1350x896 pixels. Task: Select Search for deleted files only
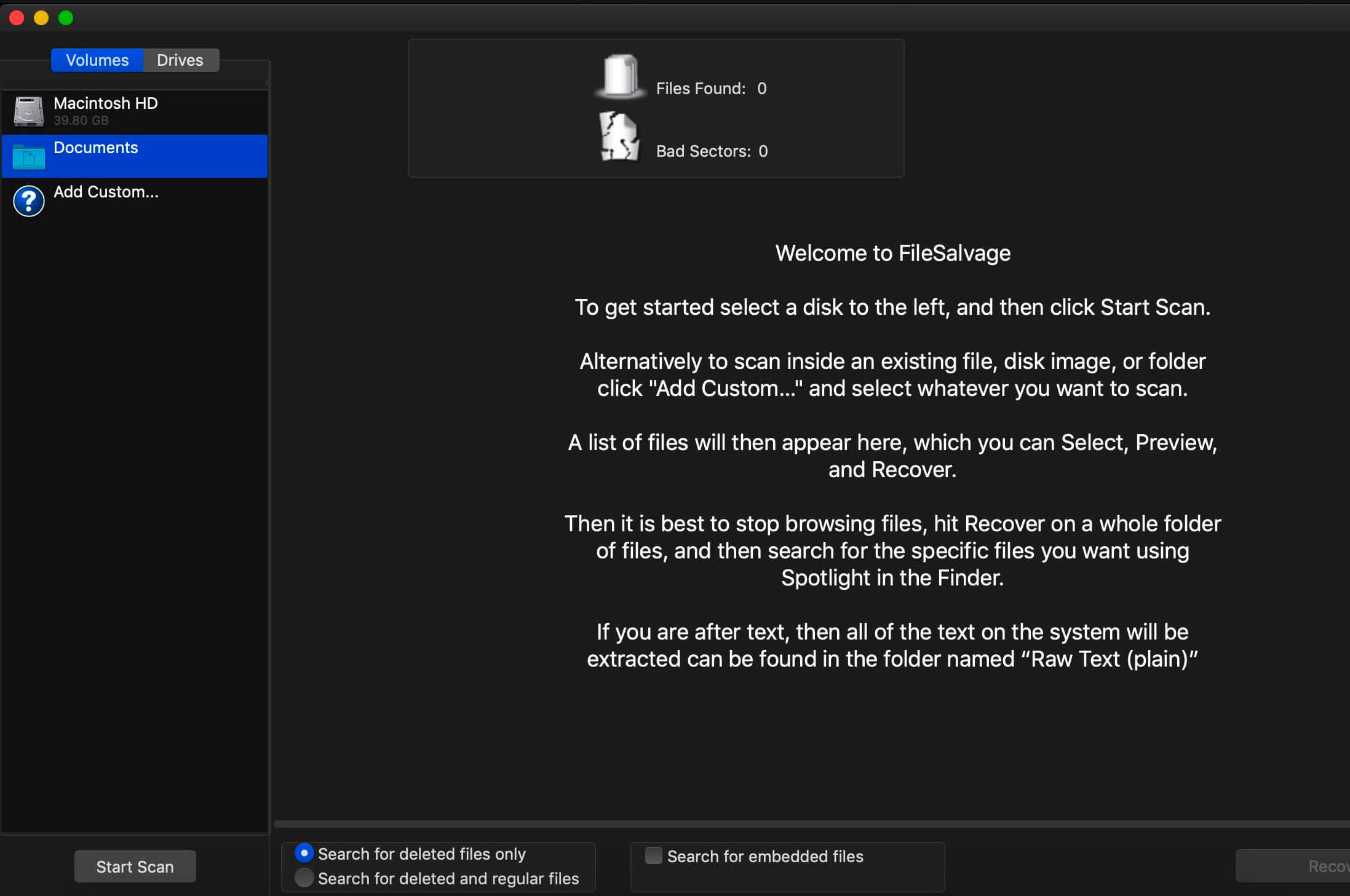304,853
